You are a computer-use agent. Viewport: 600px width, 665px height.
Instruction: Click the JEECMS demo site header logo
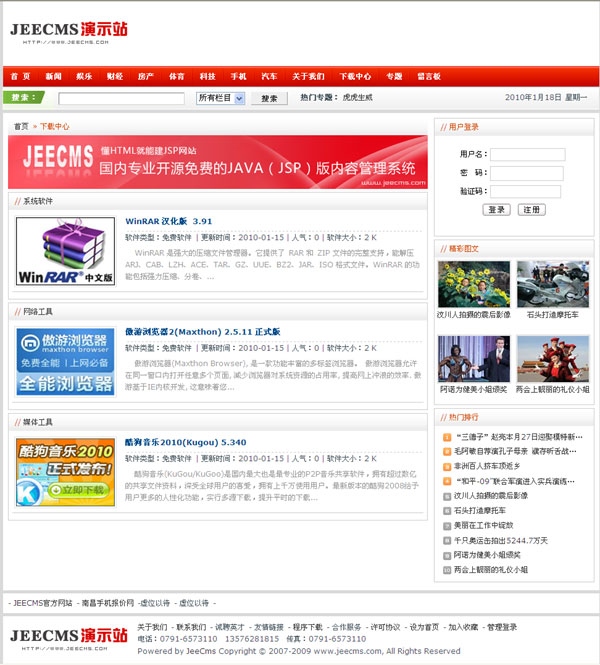click(69, 33)
